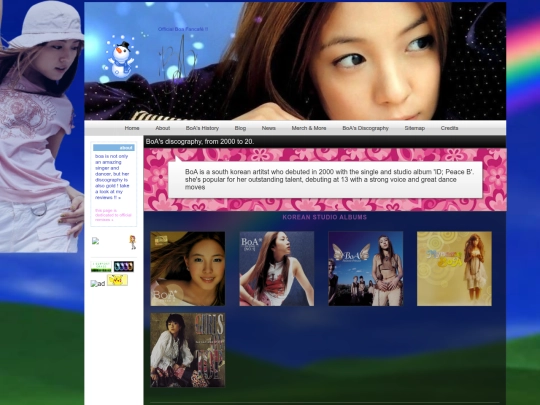Open the News section
This screenshot has width=540, height=405.
[269, 128]
